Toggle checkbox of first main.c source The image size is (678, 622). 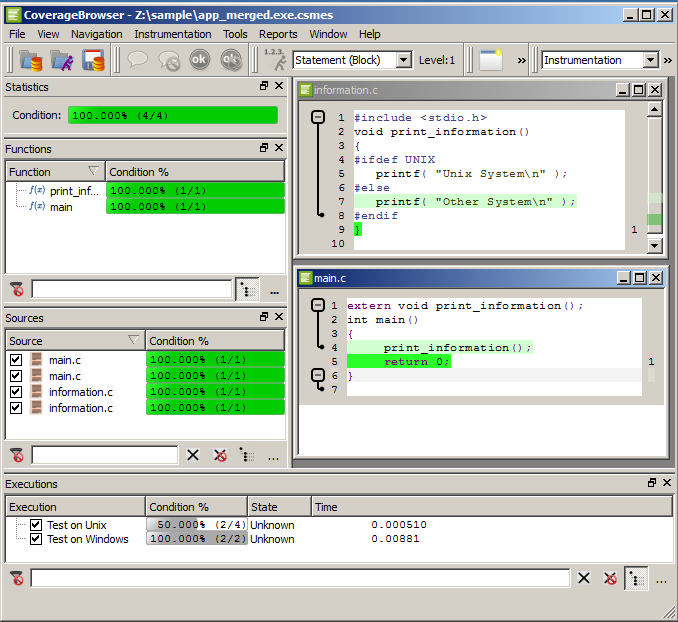(x=15, y=360)
